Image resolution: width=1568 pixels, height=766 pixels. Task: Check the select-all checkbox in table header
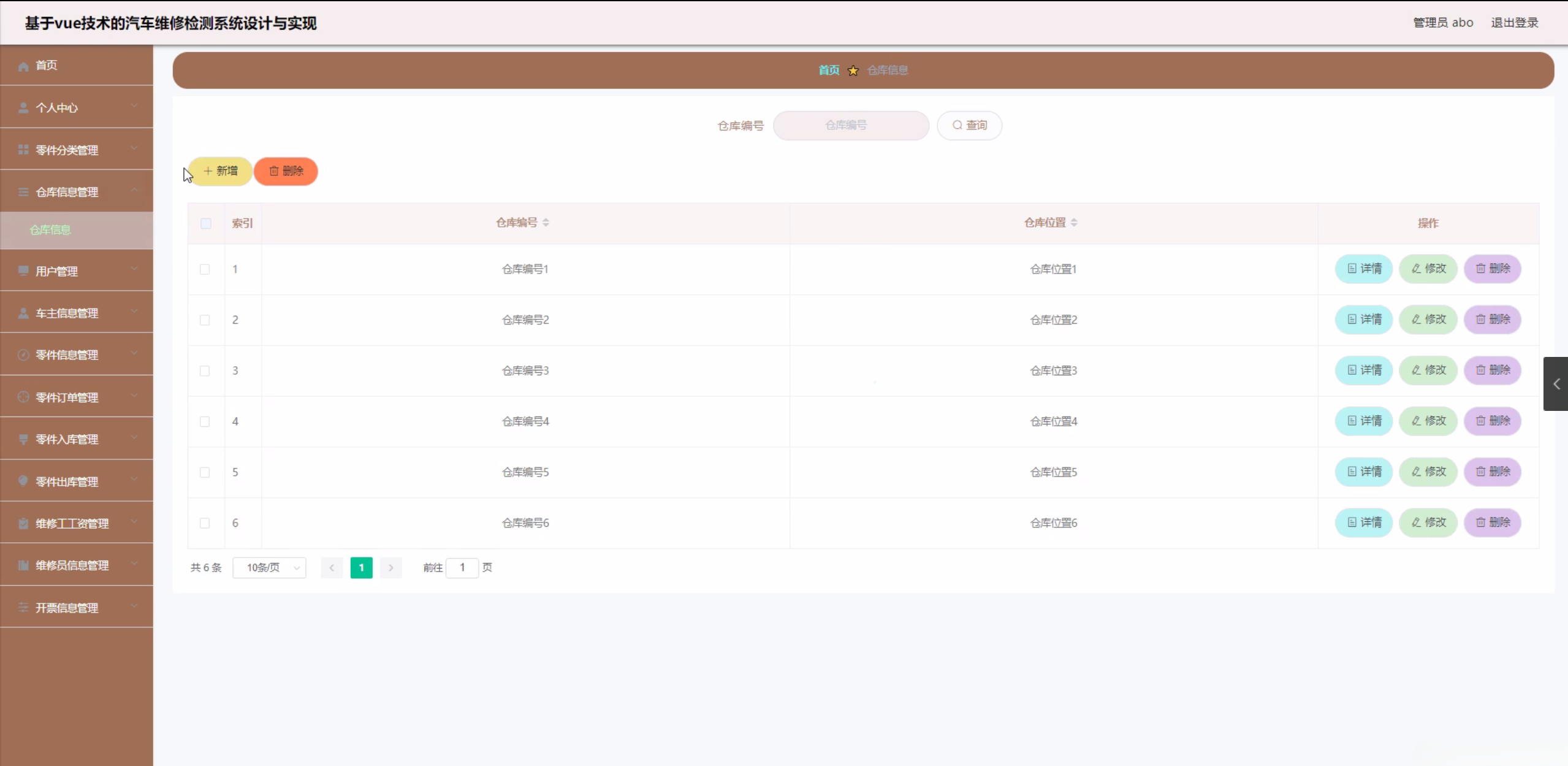[205, 223]
